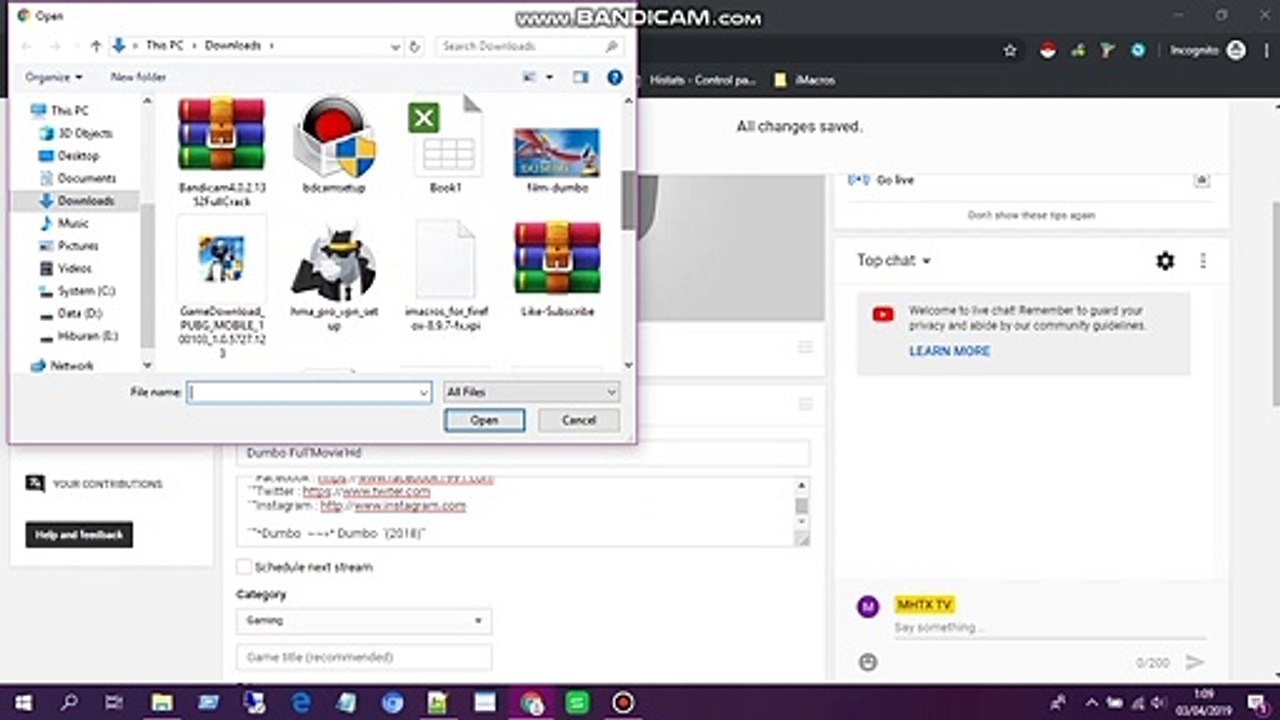Select the imacros_for_firefox xpi file

coord(446,275)
